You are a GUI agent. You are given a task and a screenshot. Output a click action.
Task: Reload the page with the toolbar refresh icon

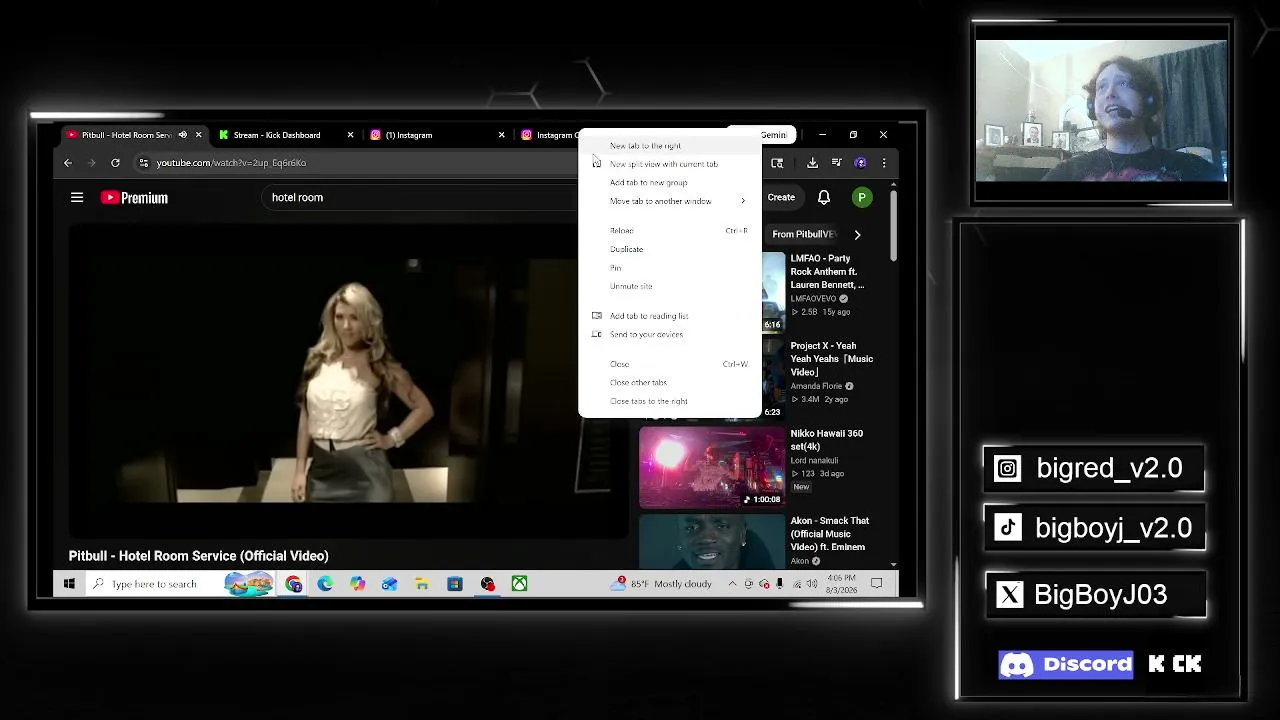(116, 163)
